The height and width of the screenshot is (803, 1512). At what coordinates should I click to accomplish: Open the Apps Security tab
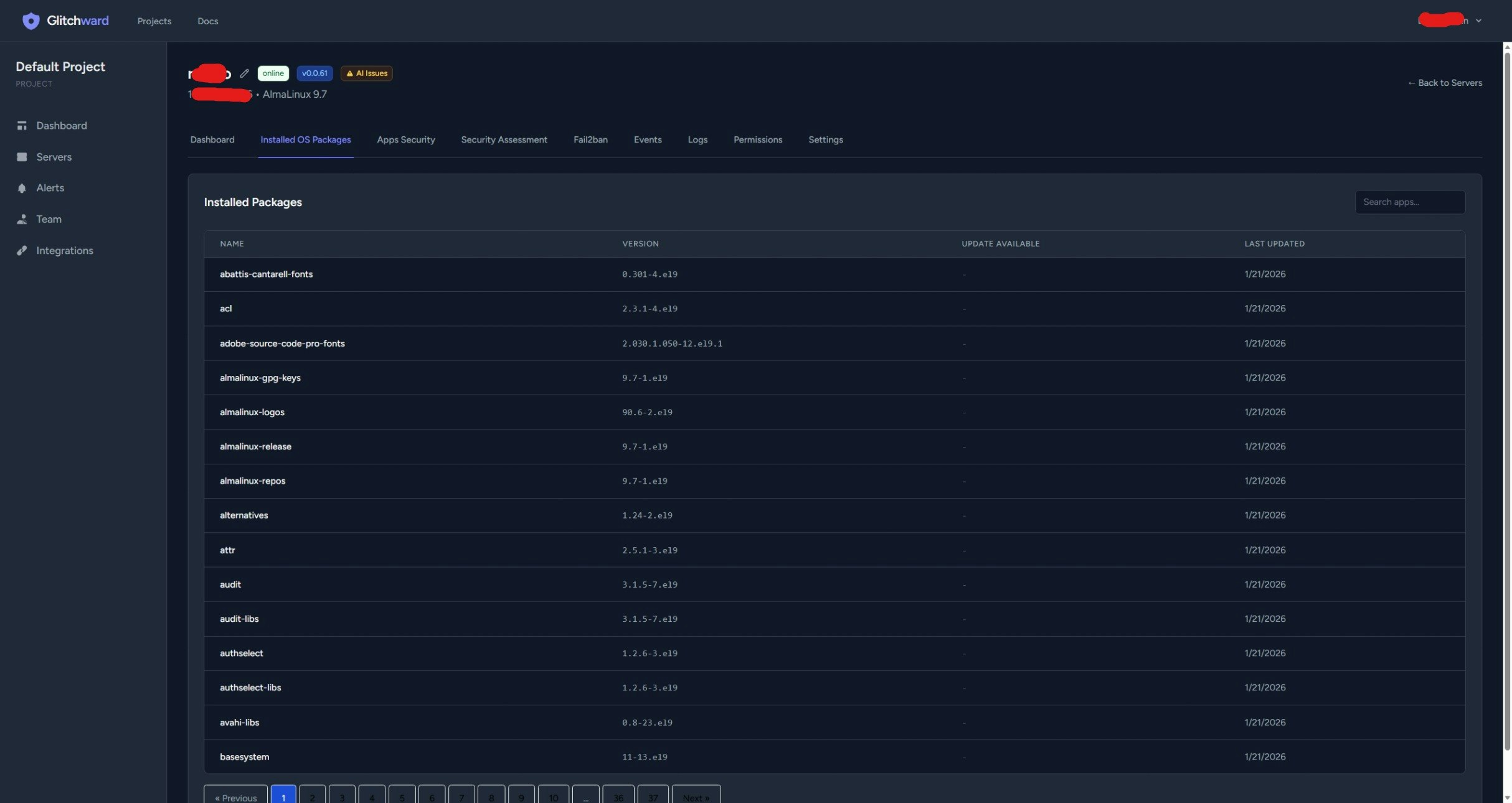[x=405, y=139]
